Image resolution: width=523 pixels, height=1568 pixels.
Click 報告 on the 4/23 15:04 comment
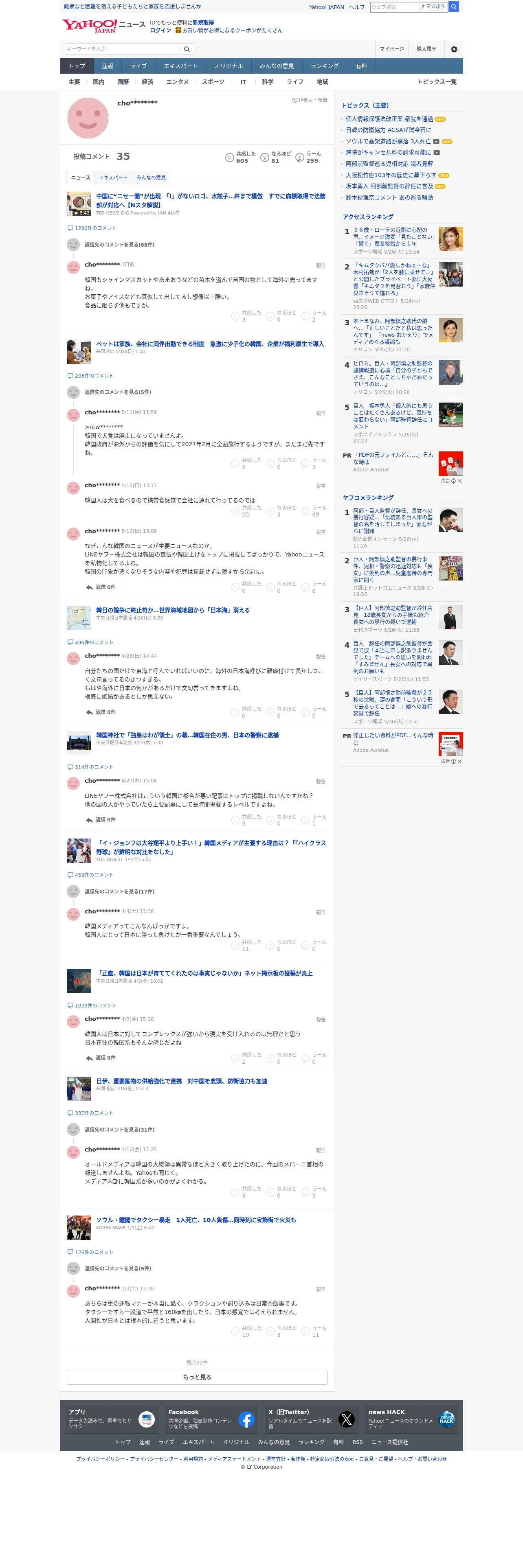tap(321, 782)
